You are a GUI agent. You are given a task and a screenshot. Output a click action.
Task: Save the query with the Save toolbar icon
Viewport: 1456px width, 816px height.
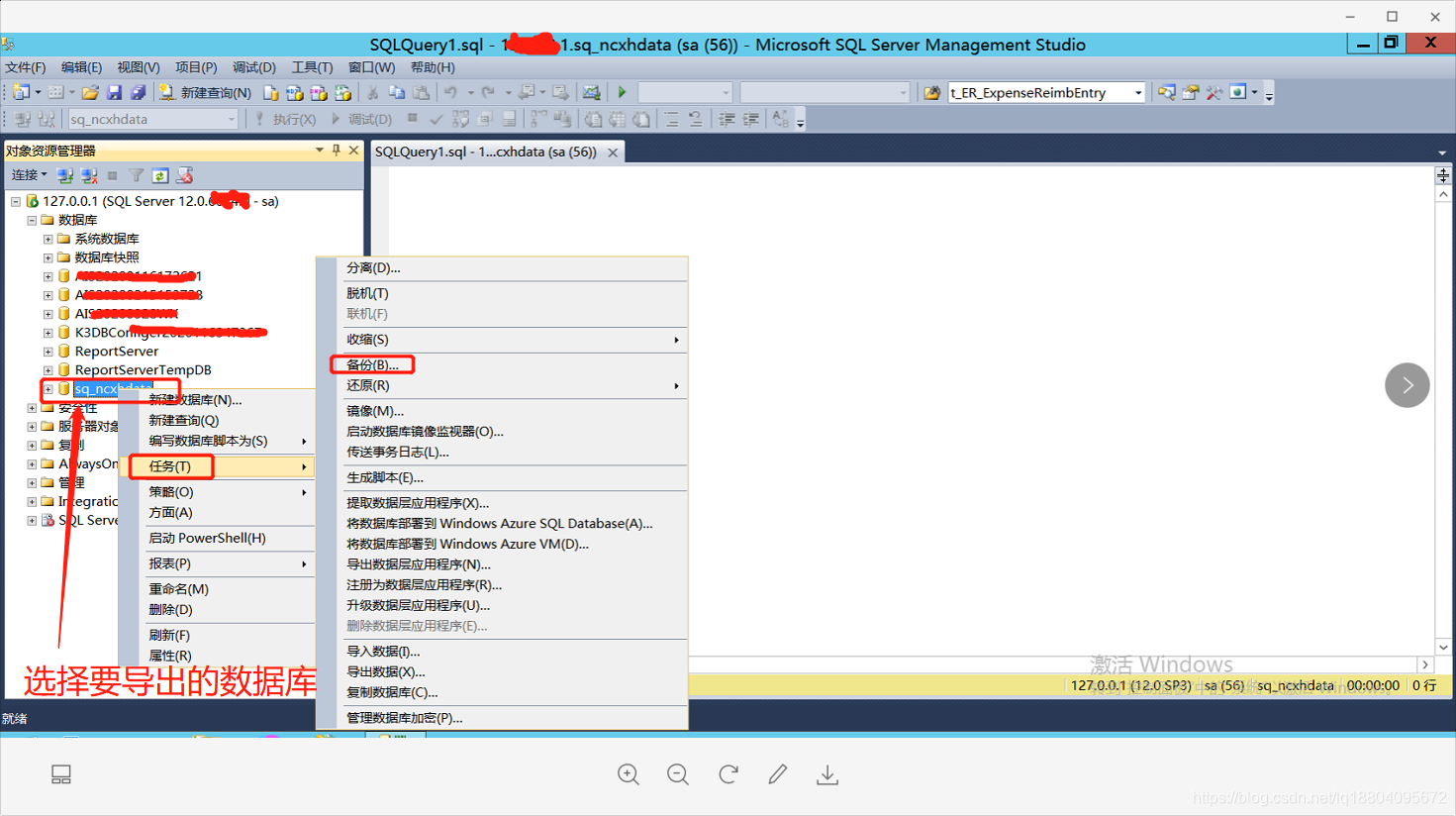[x=112, y=91]
